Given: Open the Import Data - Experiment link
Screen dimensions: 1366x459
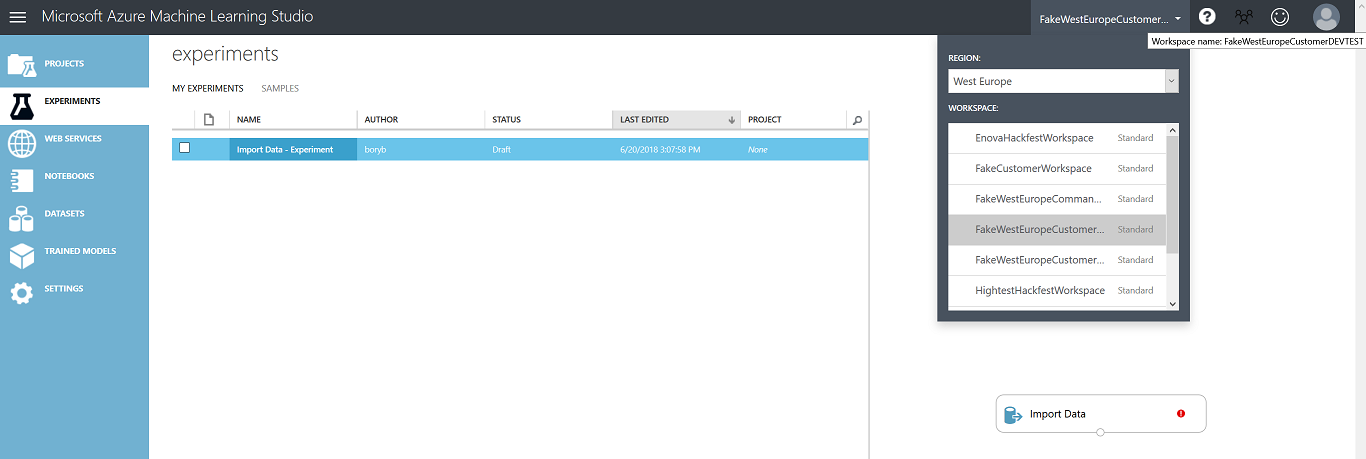Looking at the screenshot, I should tap(285, 150).
